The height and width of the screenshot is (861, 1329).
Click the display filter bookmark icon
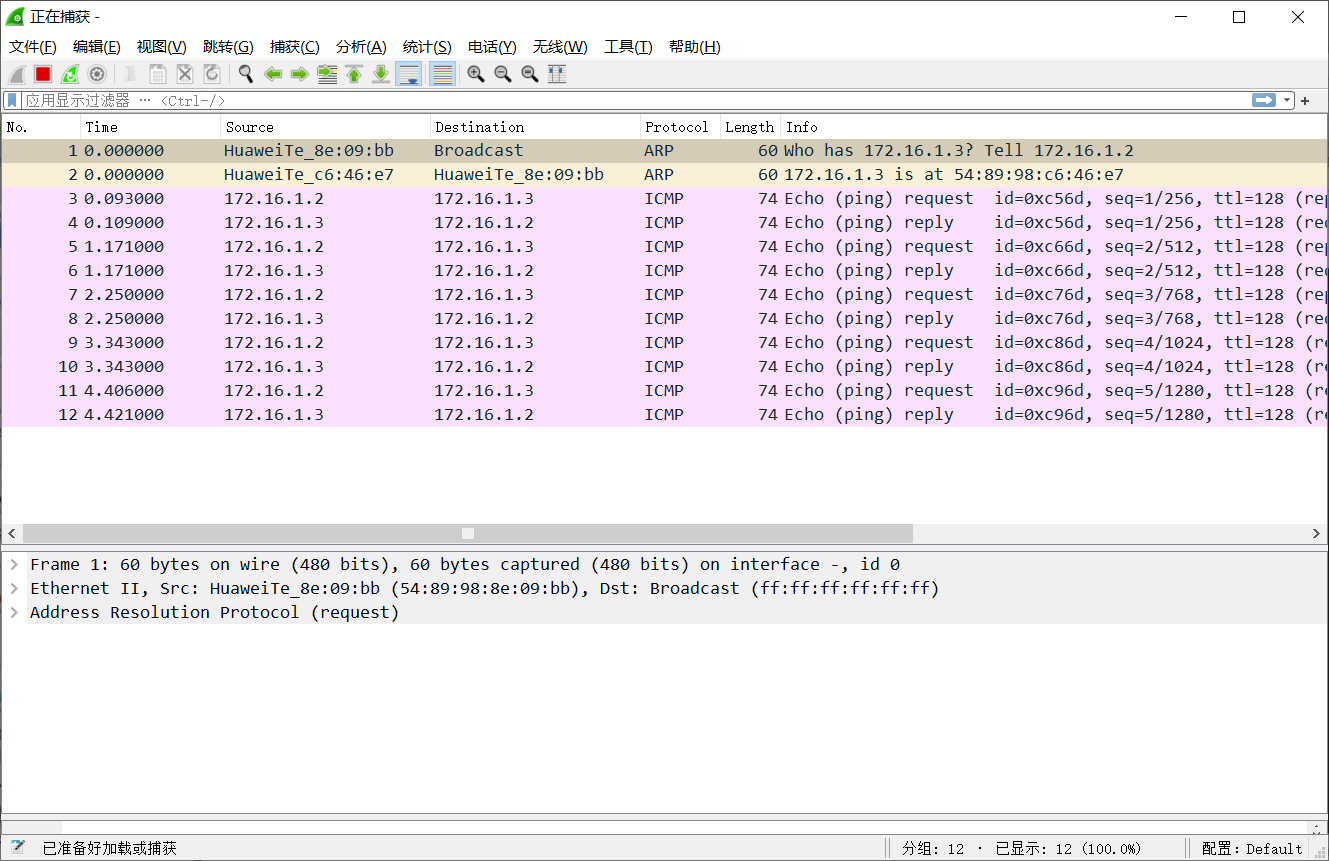[12, 100]
